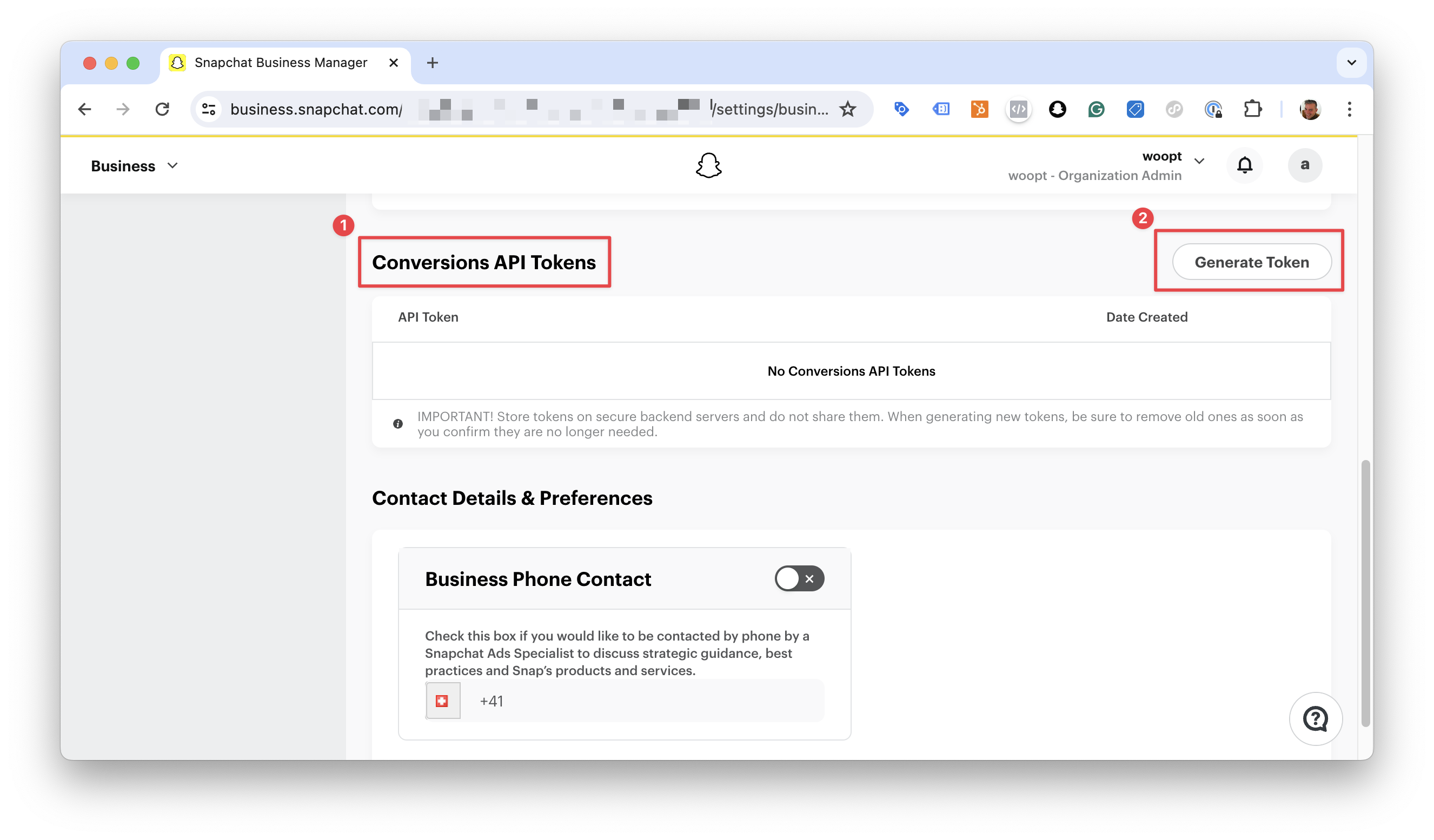Expand the Business navigation dropdown
Screen dimensions: 1434x840
click(134, 165)
